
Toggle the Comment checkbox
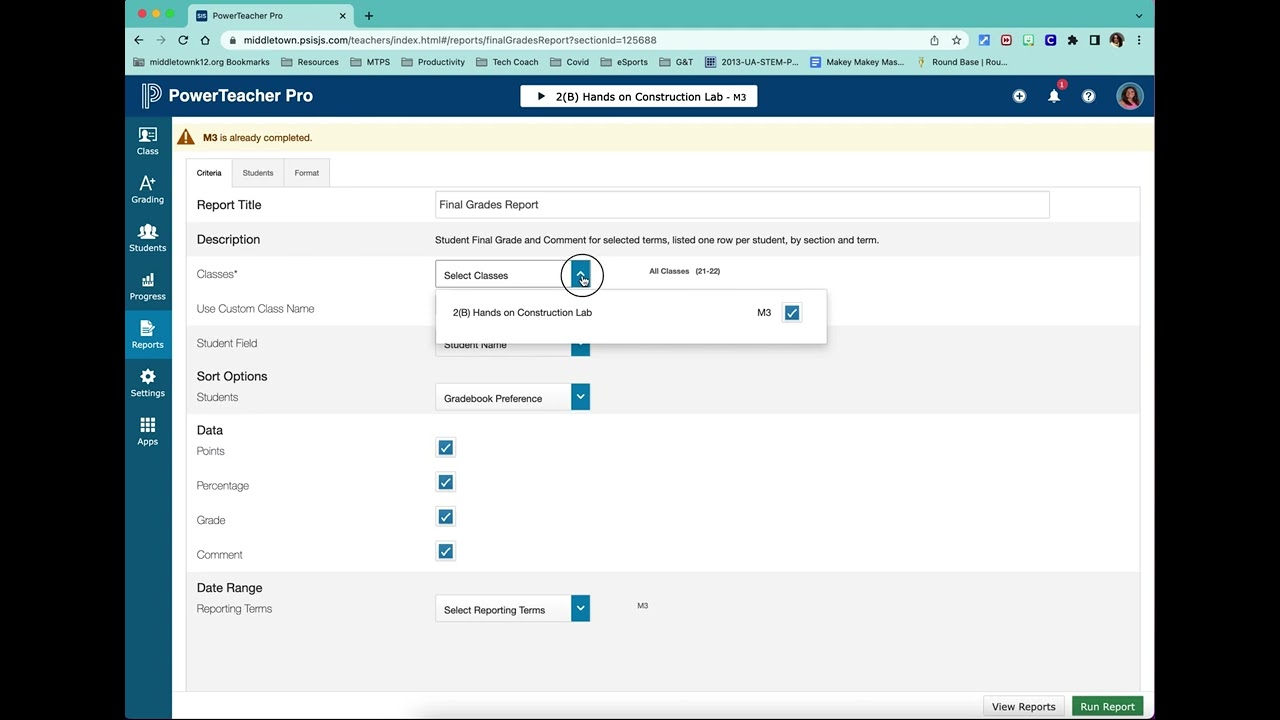445,551
